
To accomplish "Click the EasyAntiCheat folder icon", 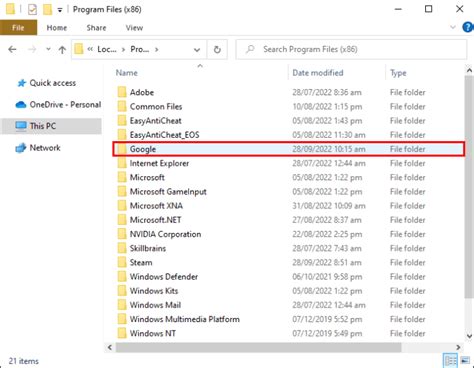I will coord(122,121).
